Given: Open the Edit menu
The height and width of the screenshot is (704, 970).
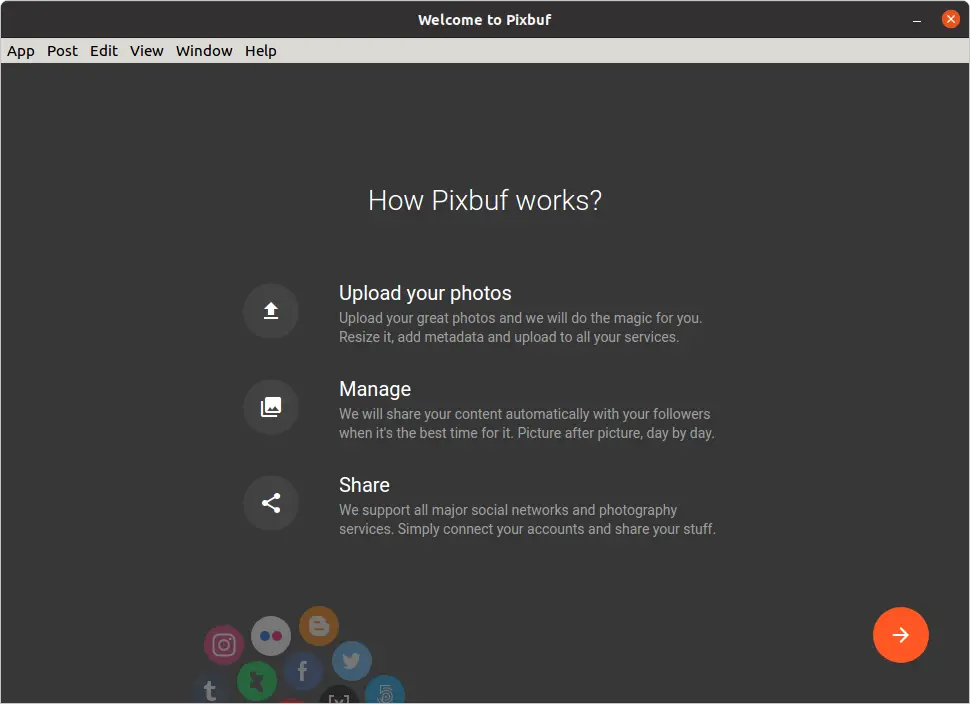Looking at the screenshot, I should tap(103, 51).
